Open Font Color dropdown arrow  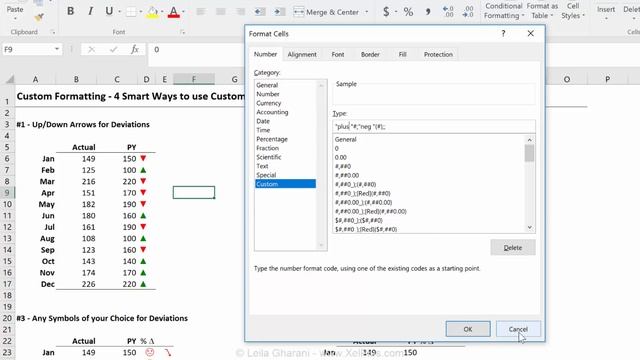pos(183,12)
